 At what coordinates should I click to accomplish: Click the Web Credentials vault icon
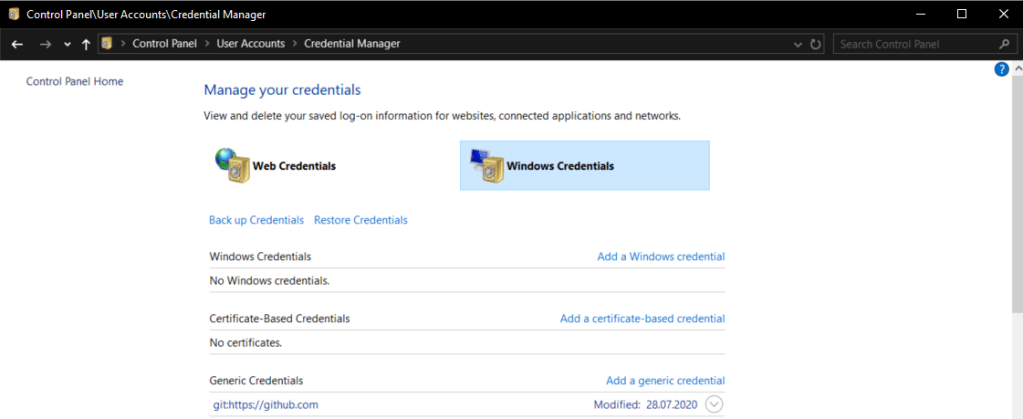click(x=231, y=165)
